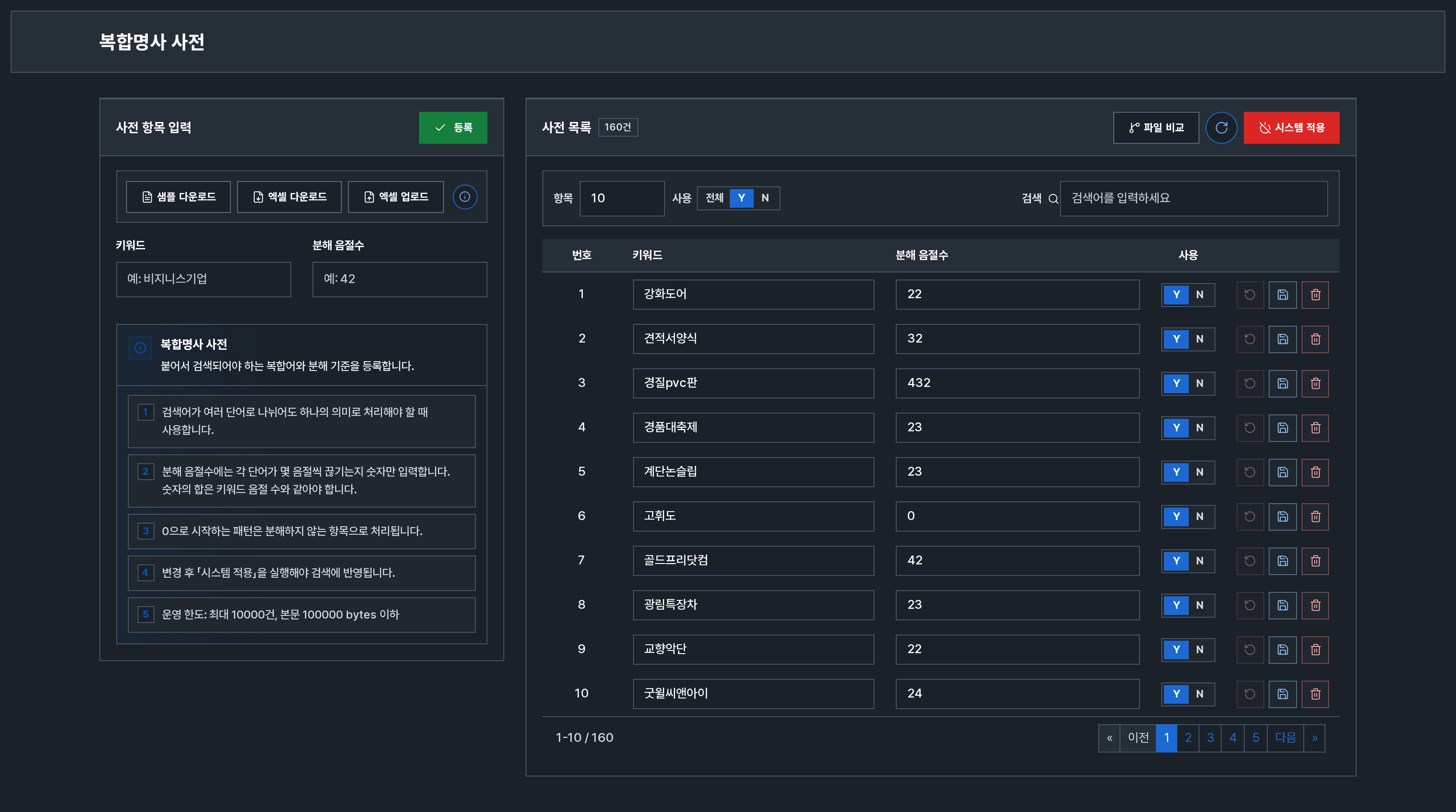Filter usage list by N
Viewport: 1456px width, 812px height.
coord(765,198)
